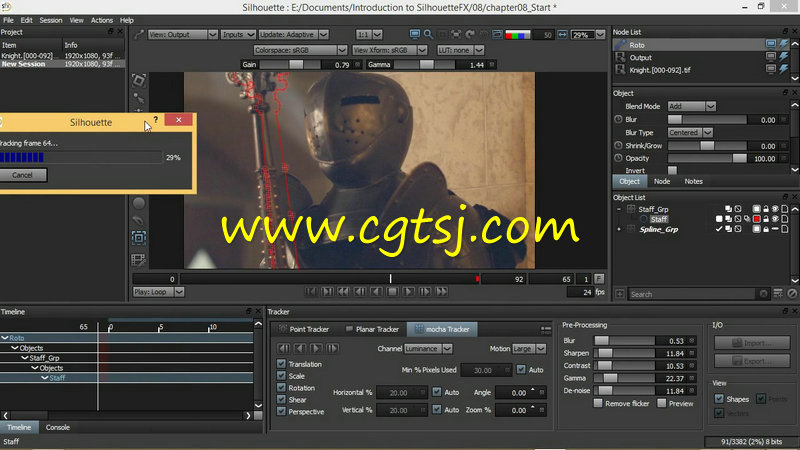The height and width of the screenshot is (450, 800).
Task: Click the monitor display icon in viewer toolbar
Action: click(x=414, y=34)
